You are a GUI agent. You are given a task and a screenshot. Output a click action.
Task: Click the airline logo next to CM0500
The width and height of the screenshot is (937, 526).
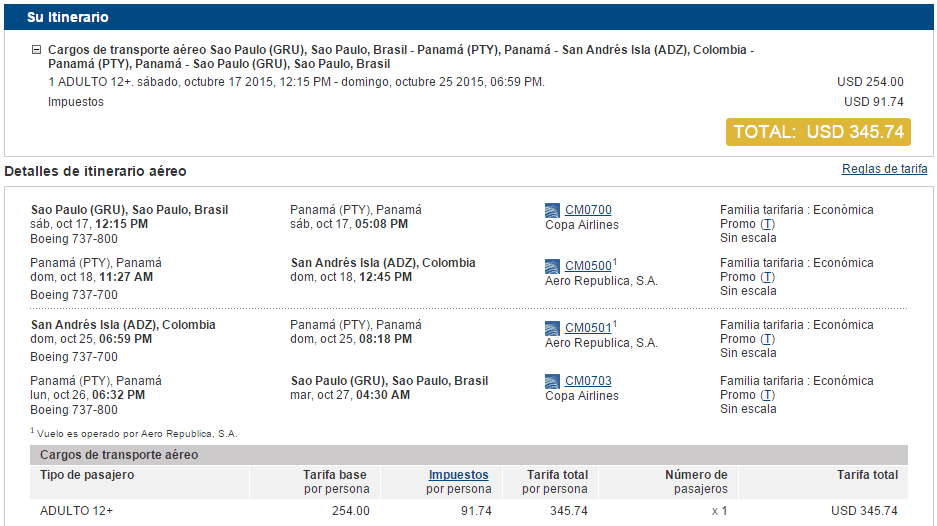(552, 266)
